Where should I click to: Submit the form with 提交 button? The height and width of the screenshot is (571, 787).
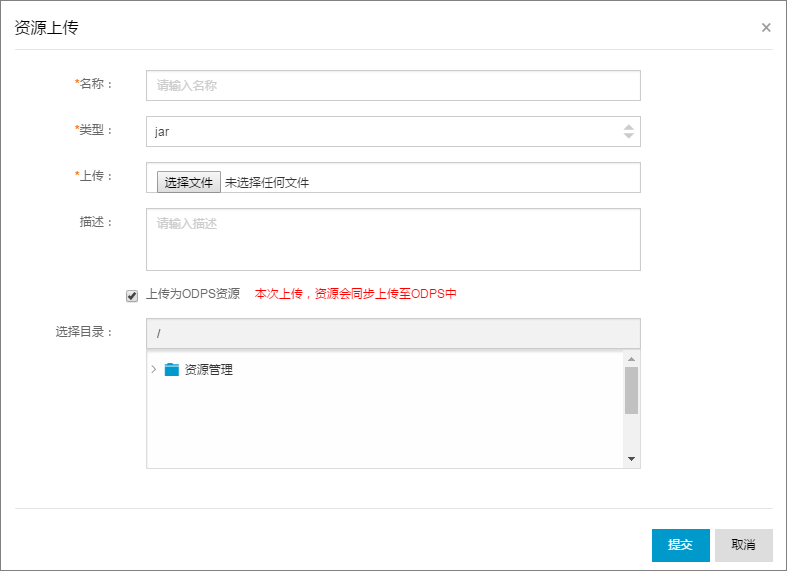[x=681, y=545]
